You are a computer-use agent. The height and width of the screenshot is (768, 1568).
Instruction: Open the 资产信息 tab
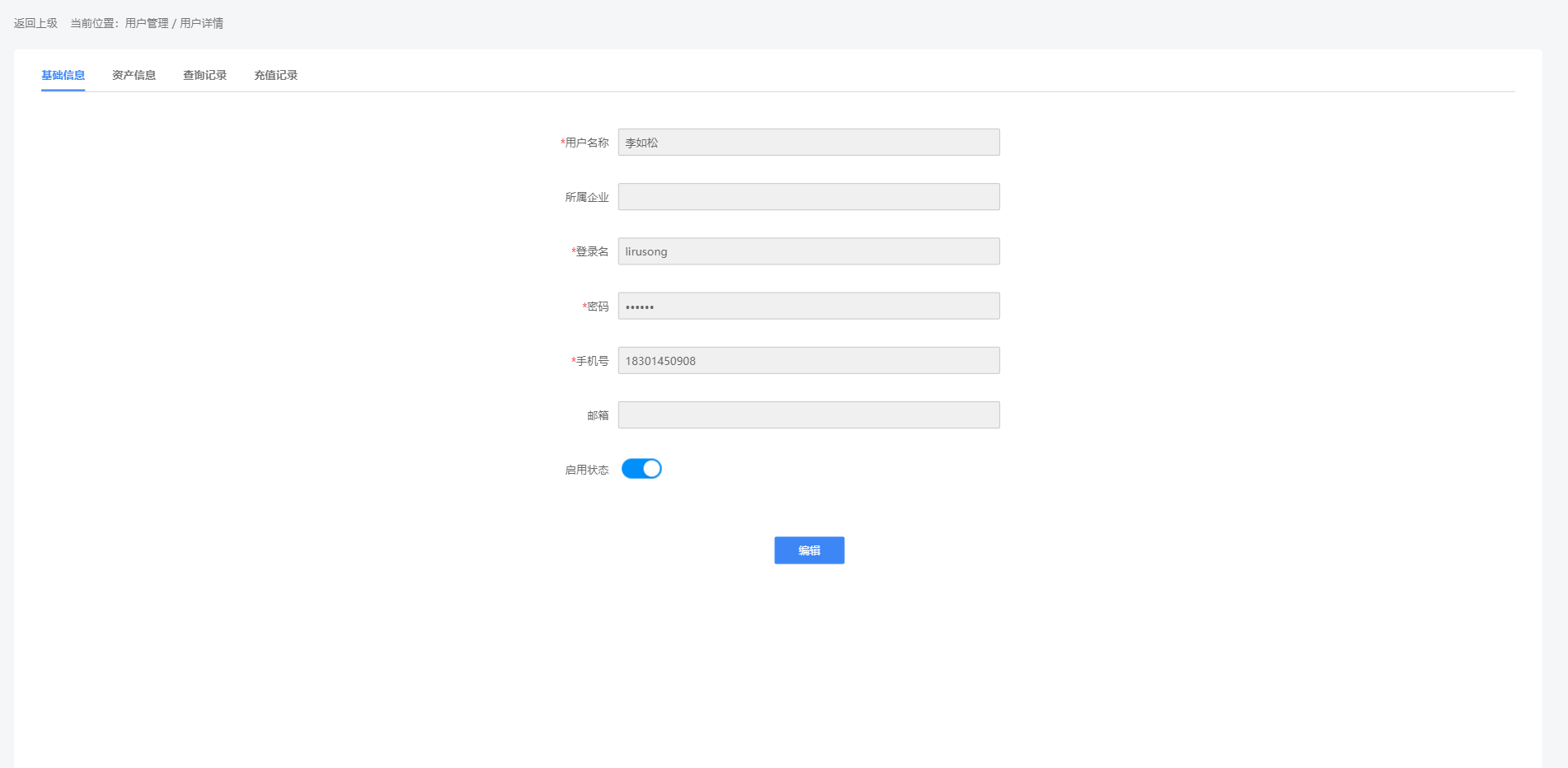click(134, 75)
